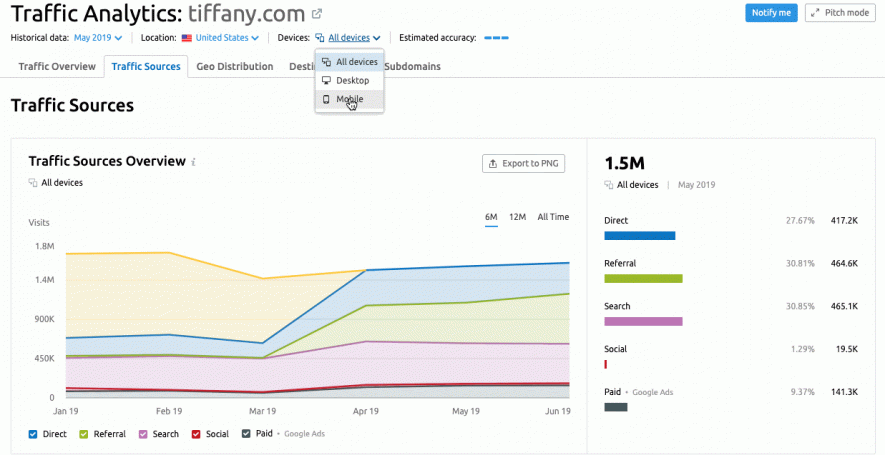
Task: Open tiffany.com external link icon
Action: [x=317, y=14]
